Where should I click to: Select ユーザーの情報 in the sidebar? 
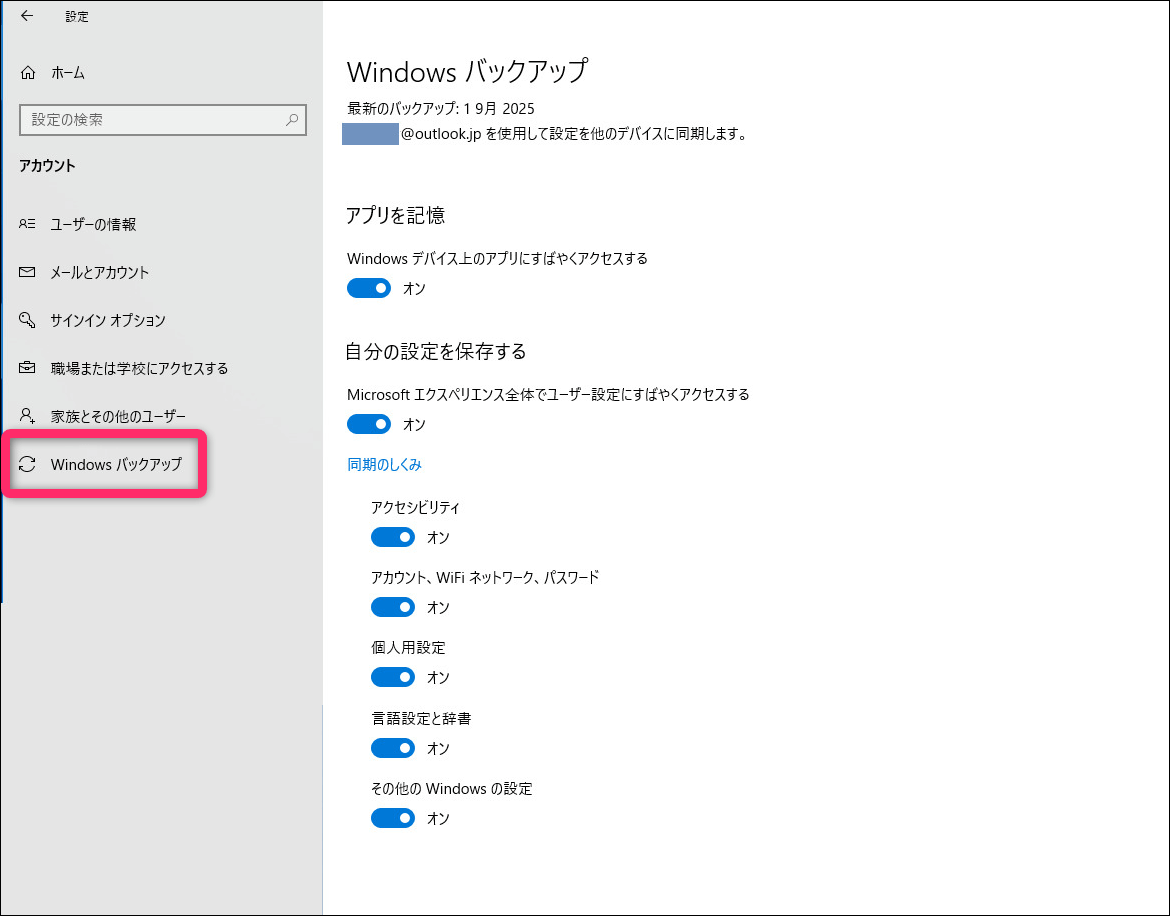(x=93, y=225)
